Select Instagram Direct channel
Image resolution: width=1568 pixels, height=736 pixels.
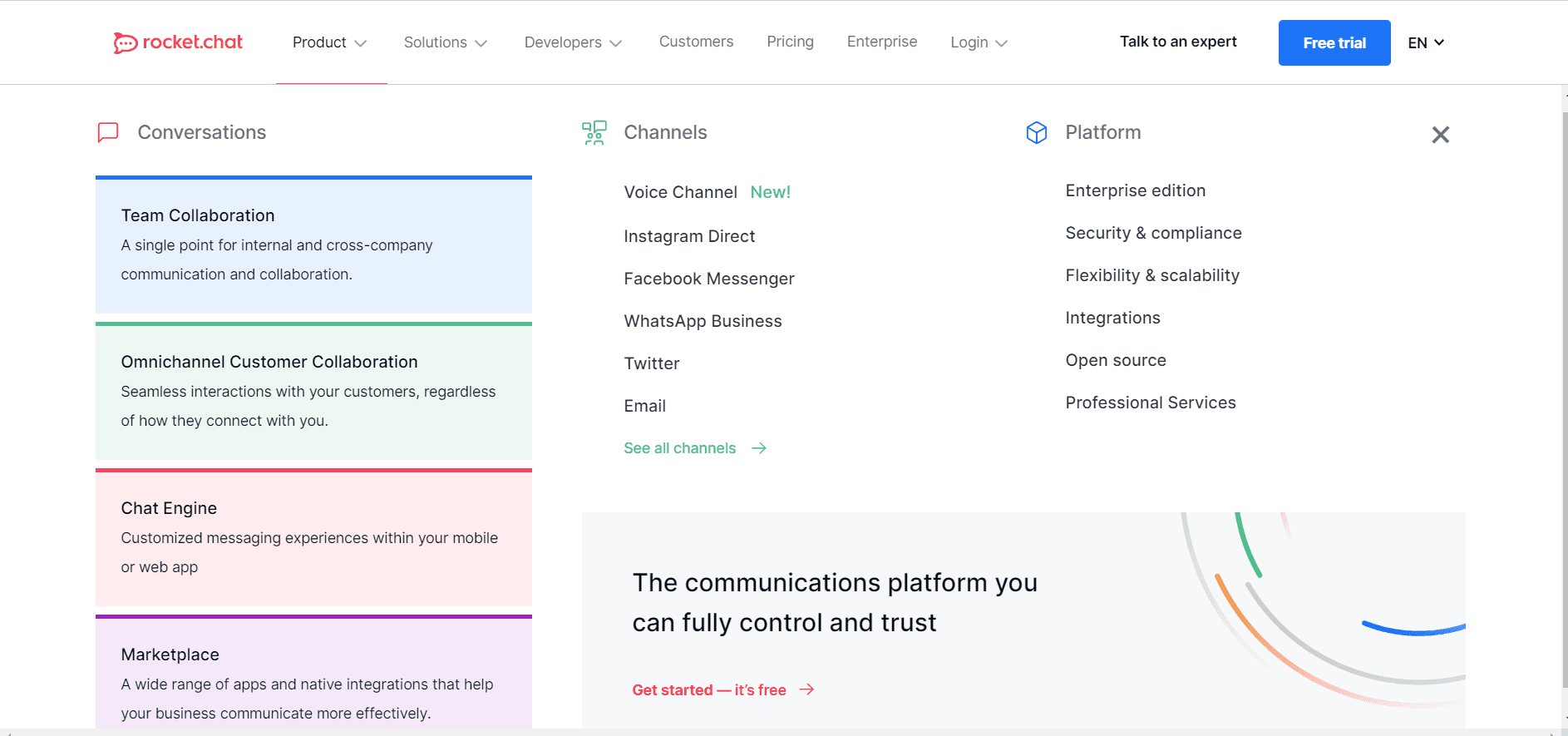689,236
